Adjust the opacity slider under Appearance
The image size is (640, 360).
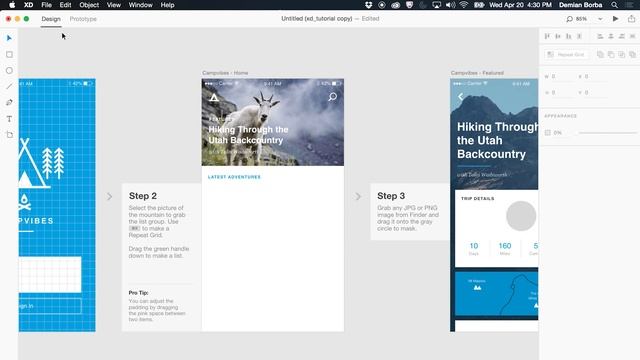click(608, 133)
